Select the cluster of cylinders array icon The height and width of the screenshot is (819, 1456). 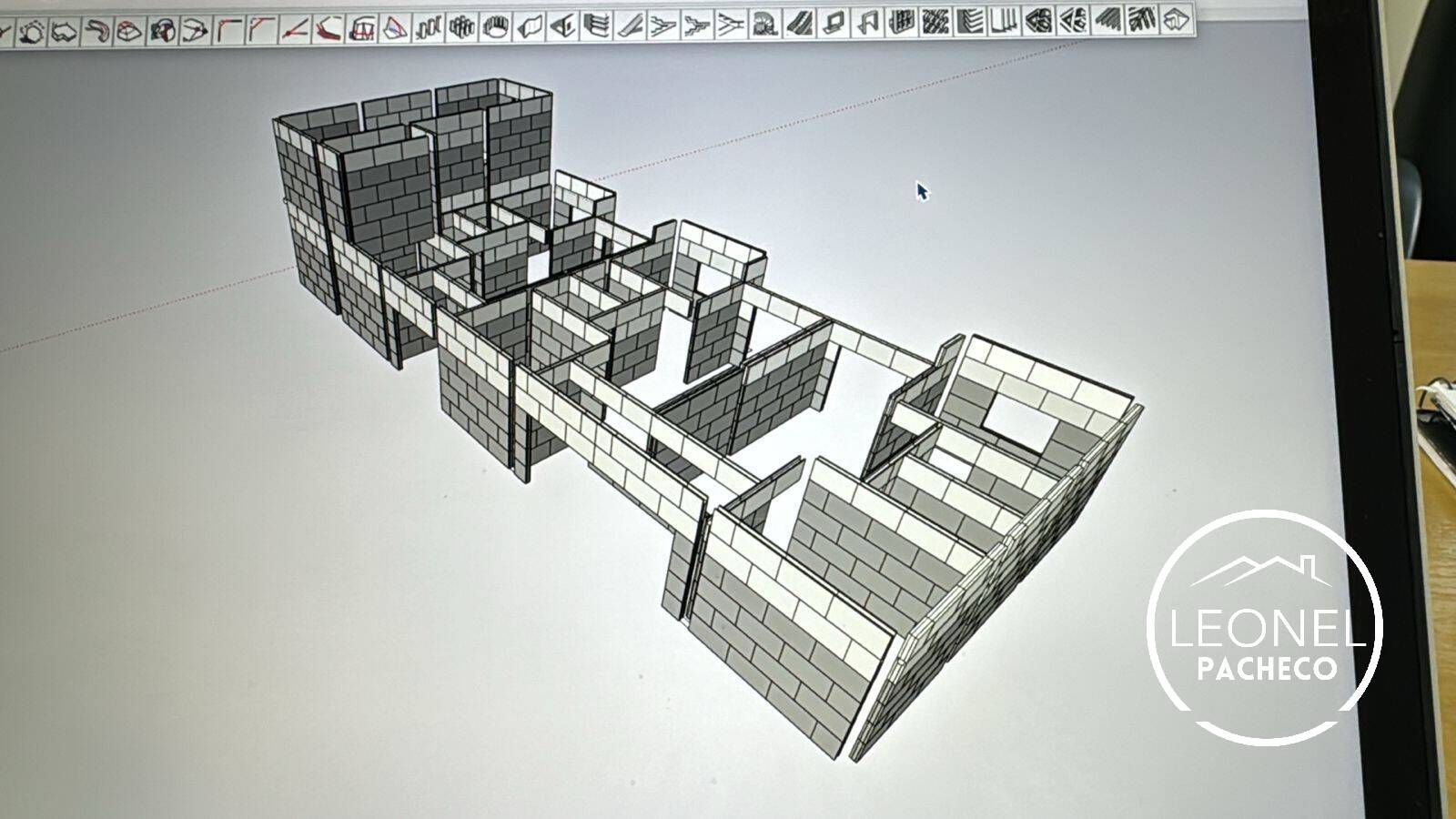click(461, 28)
